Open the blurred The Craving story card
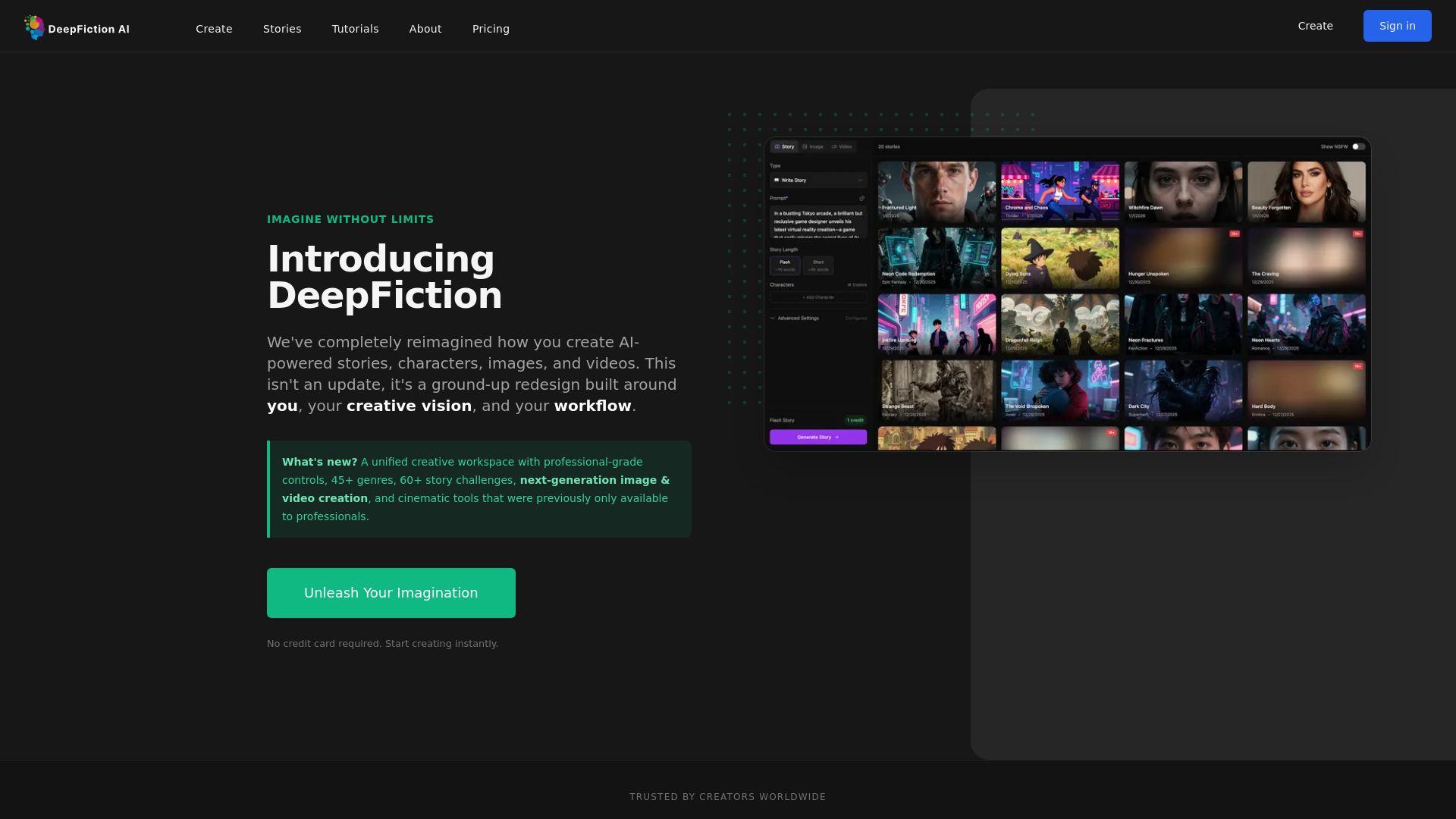1456x819 pixels. coord(1307,258)
